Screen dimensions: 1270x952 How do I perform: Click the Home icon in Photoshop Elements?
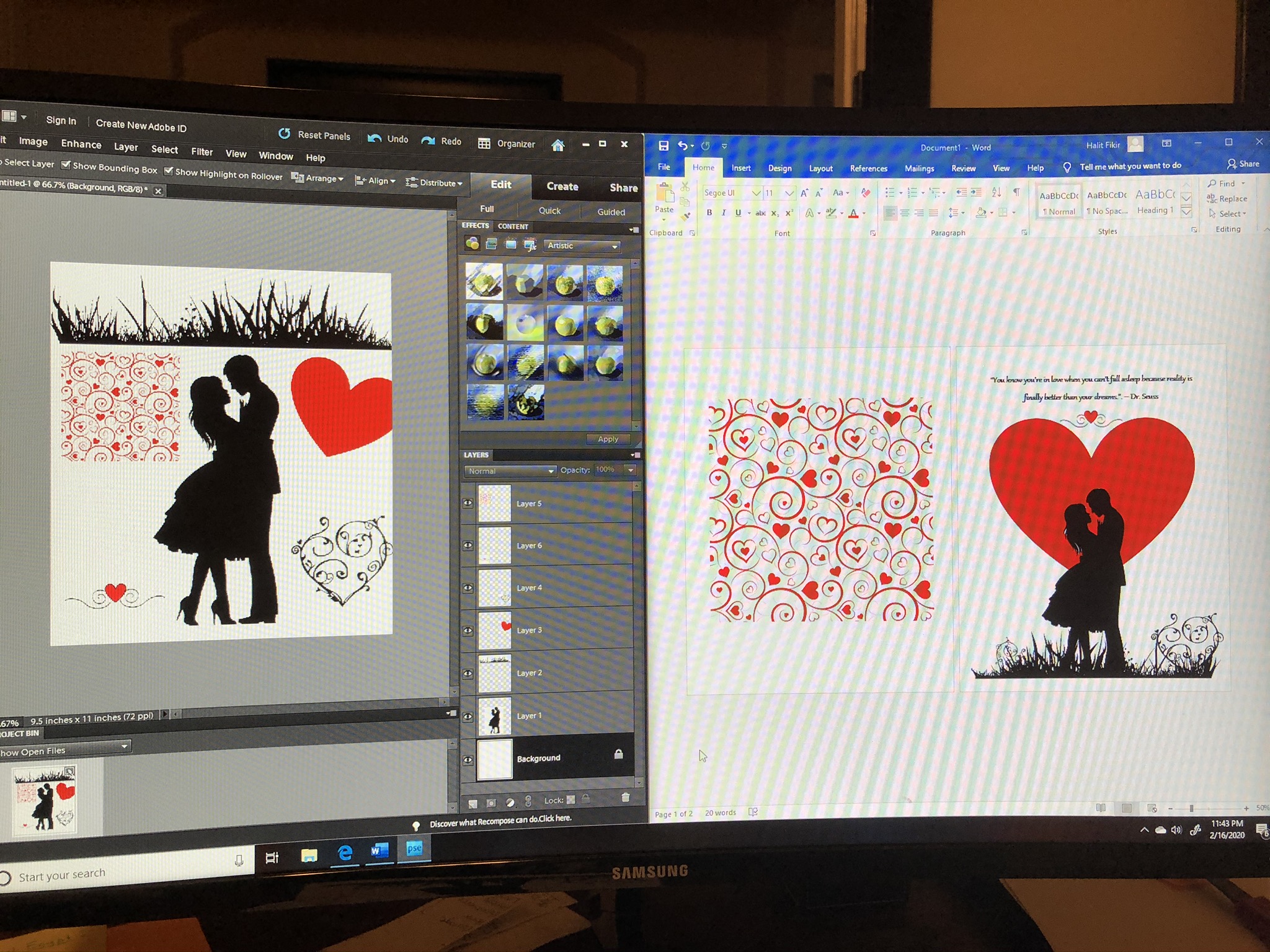point(557,145)
